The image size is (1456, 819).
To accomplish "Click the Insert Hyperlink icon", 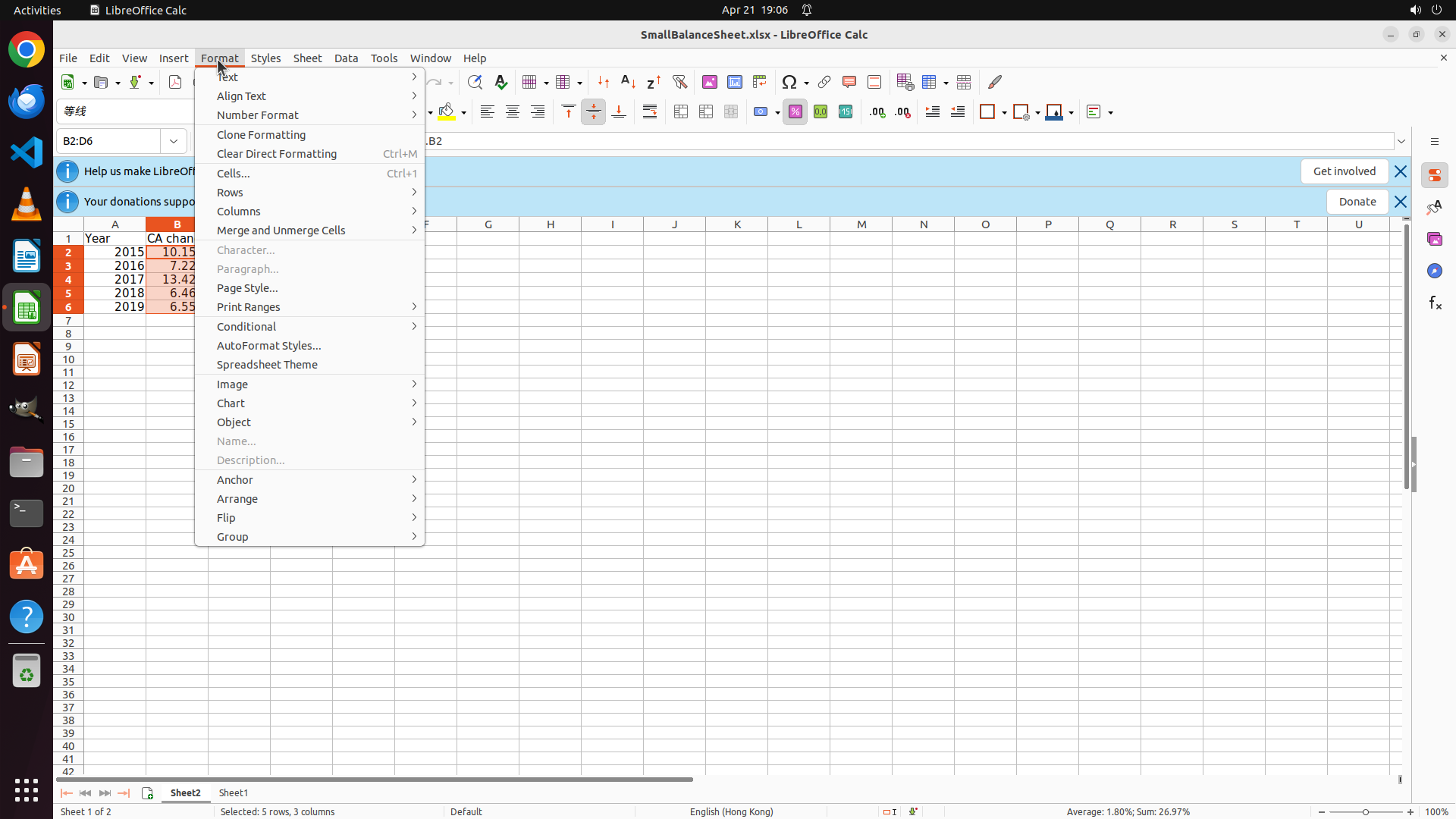I will pos(824,82).
